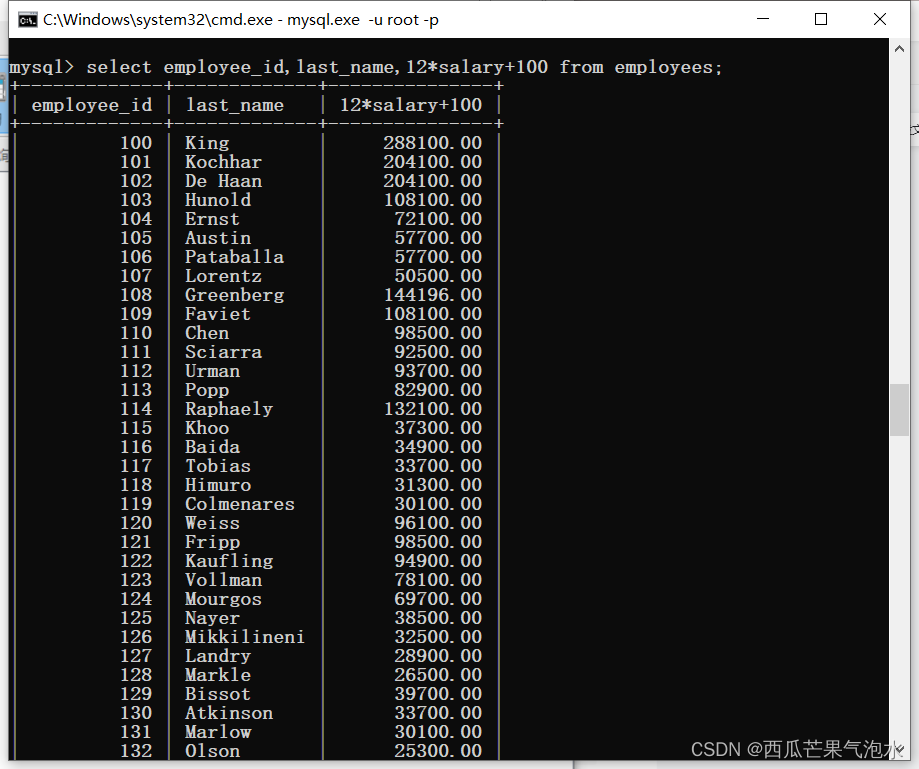Click last name Atkinson
The image size is (919, 769).
(x=229, y=713)
